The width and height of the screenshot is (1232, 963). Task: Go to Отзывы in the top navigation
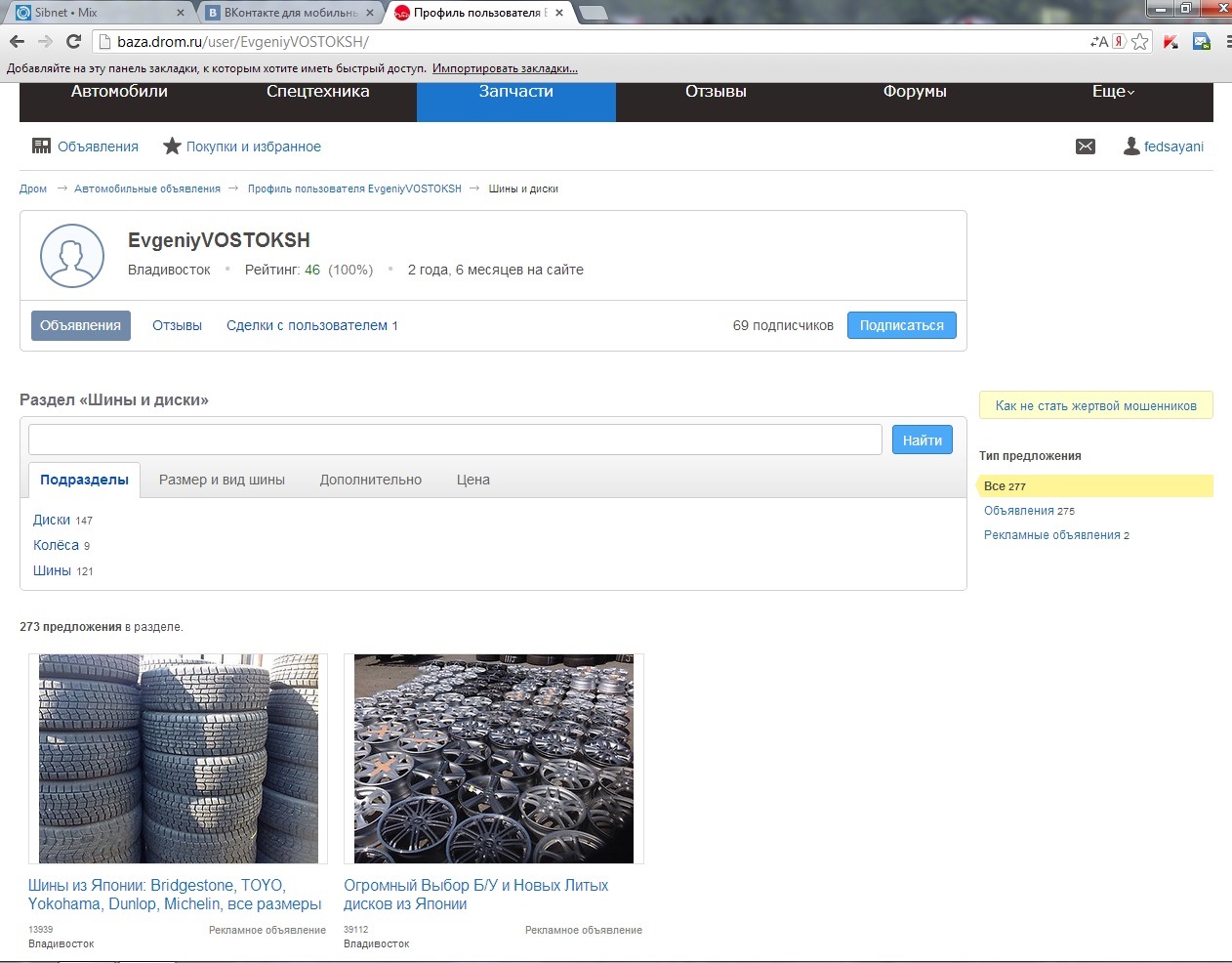(716, 92)
